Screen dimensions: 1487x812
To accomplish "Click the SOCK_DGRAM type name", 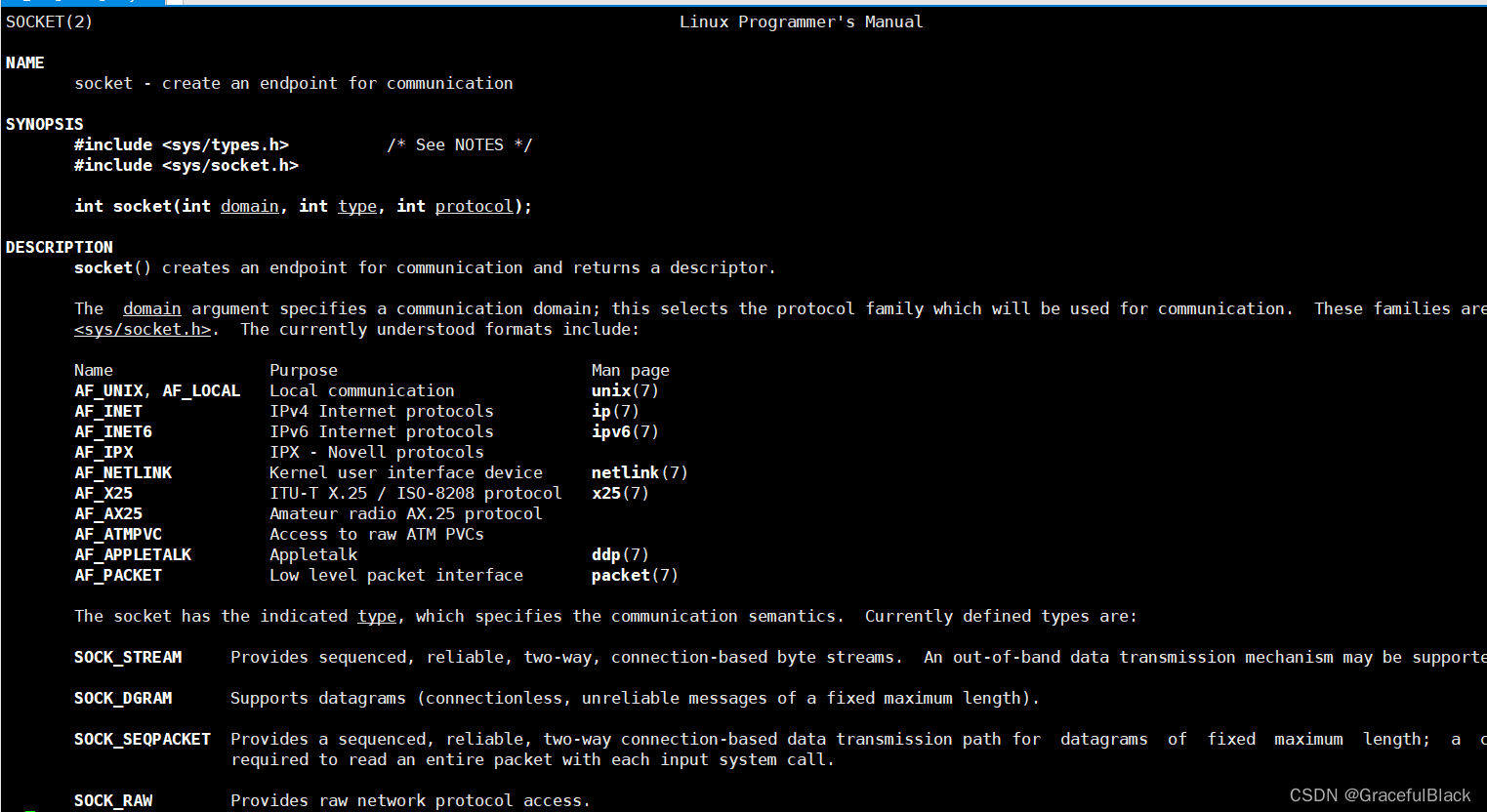I will coord(123,698).
